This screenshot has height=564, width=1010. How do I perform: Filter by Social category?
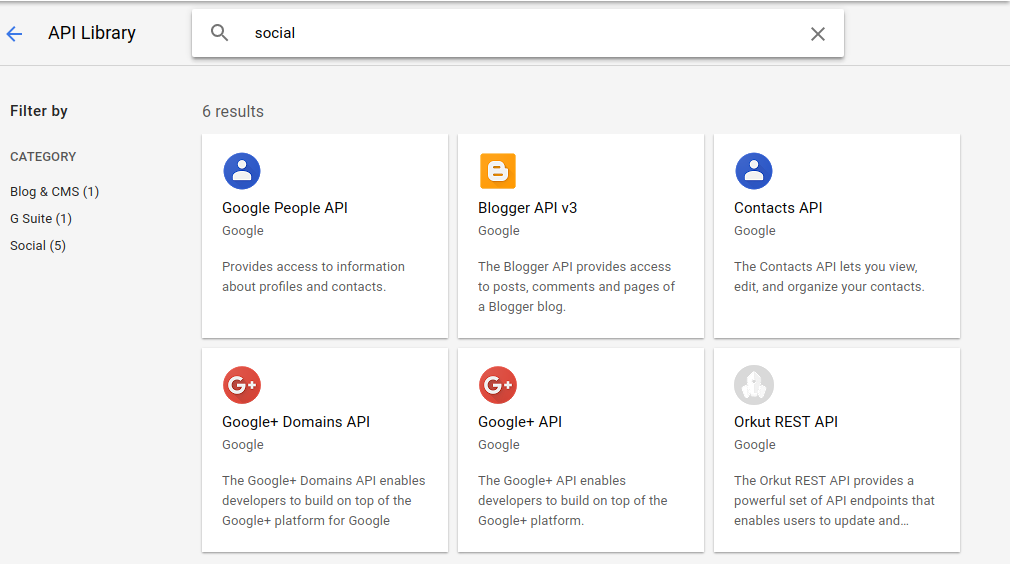(x=38, y=246)
